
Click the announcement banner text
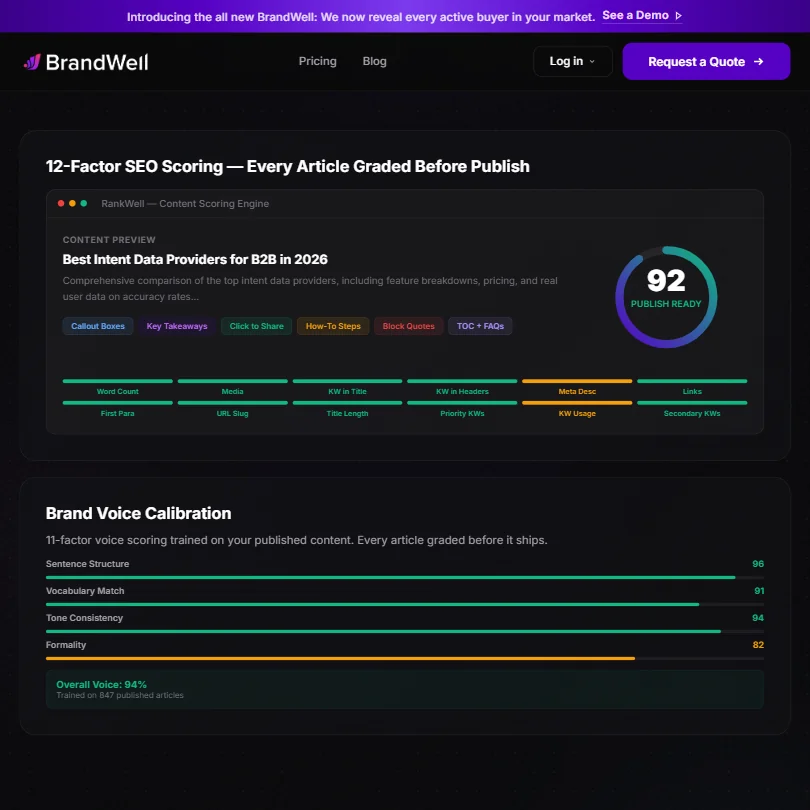point(361,17)
